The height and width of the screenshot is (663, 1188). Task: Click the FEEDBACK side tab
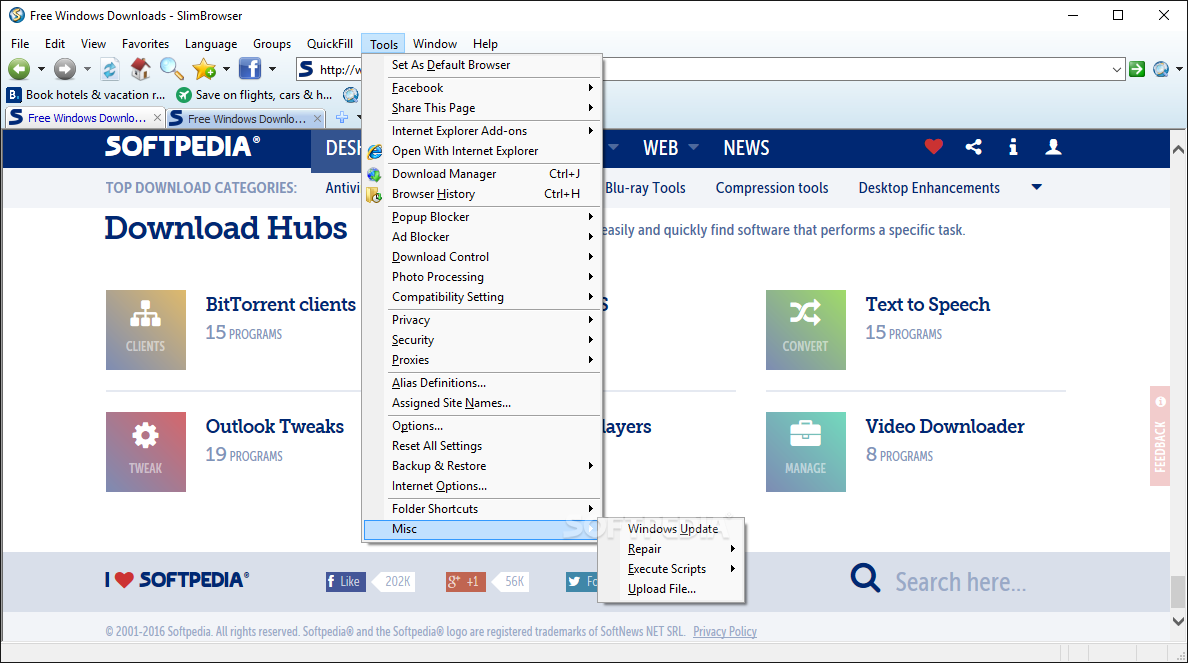[x=1160, y=436]
